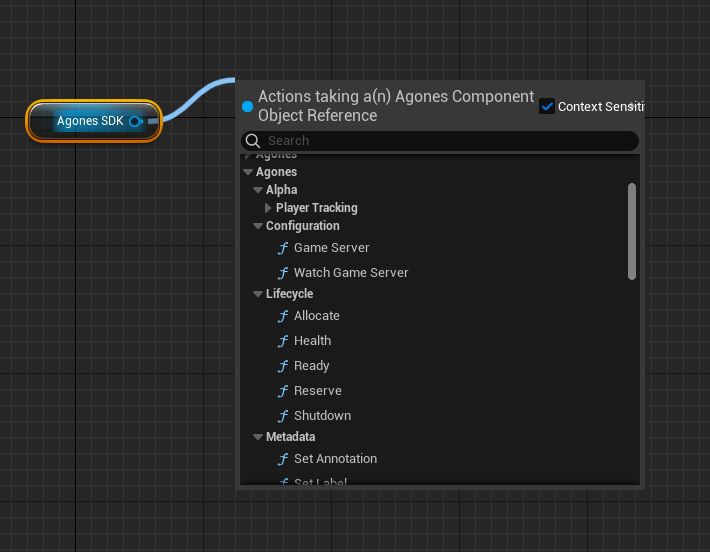Click the Reserve function icon
Viewport: 710px width, 552px height.
[x=283, y=391]
